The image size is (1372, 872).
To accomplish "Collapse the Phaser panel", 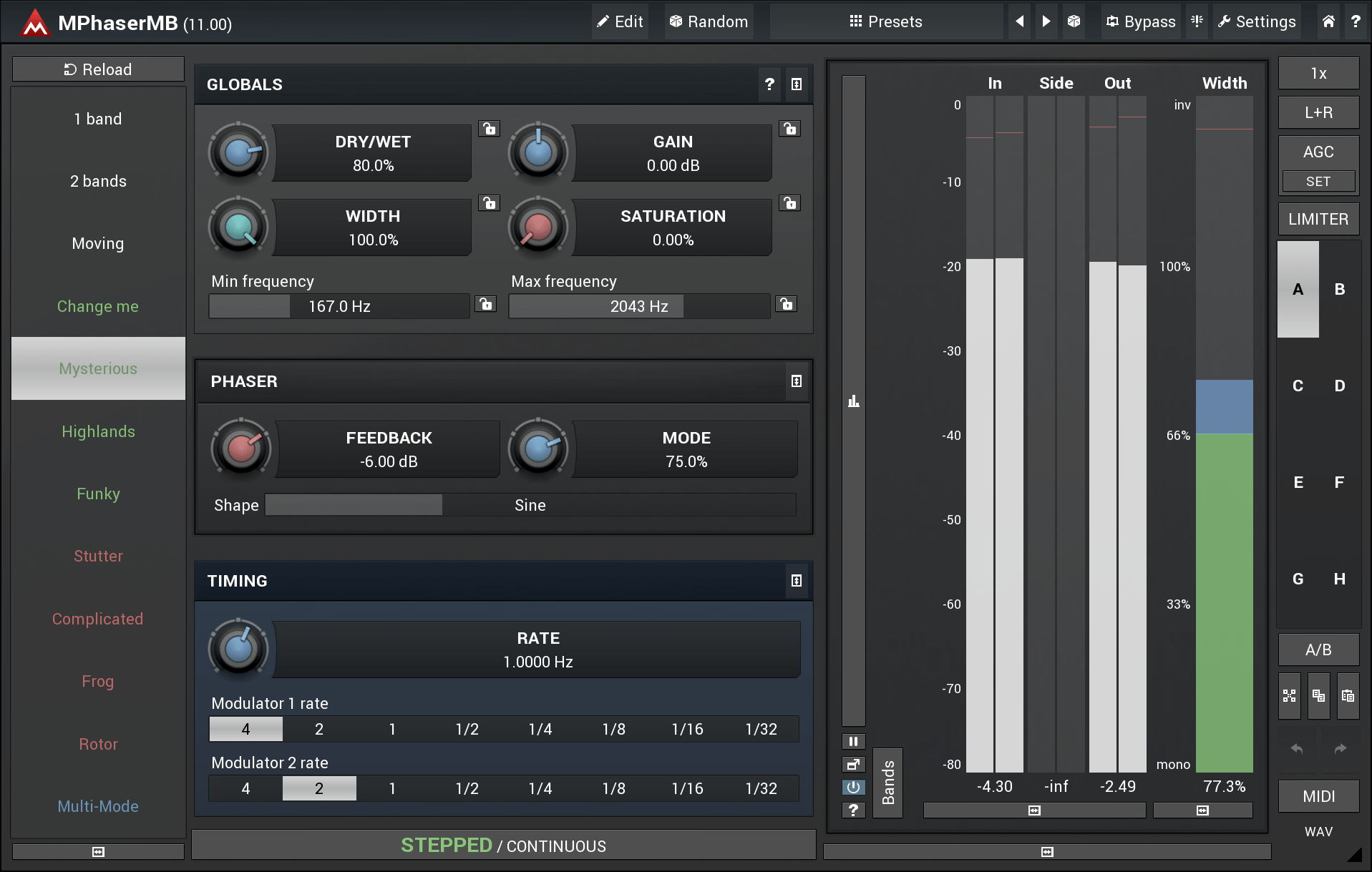I will [x=797, y=381].
